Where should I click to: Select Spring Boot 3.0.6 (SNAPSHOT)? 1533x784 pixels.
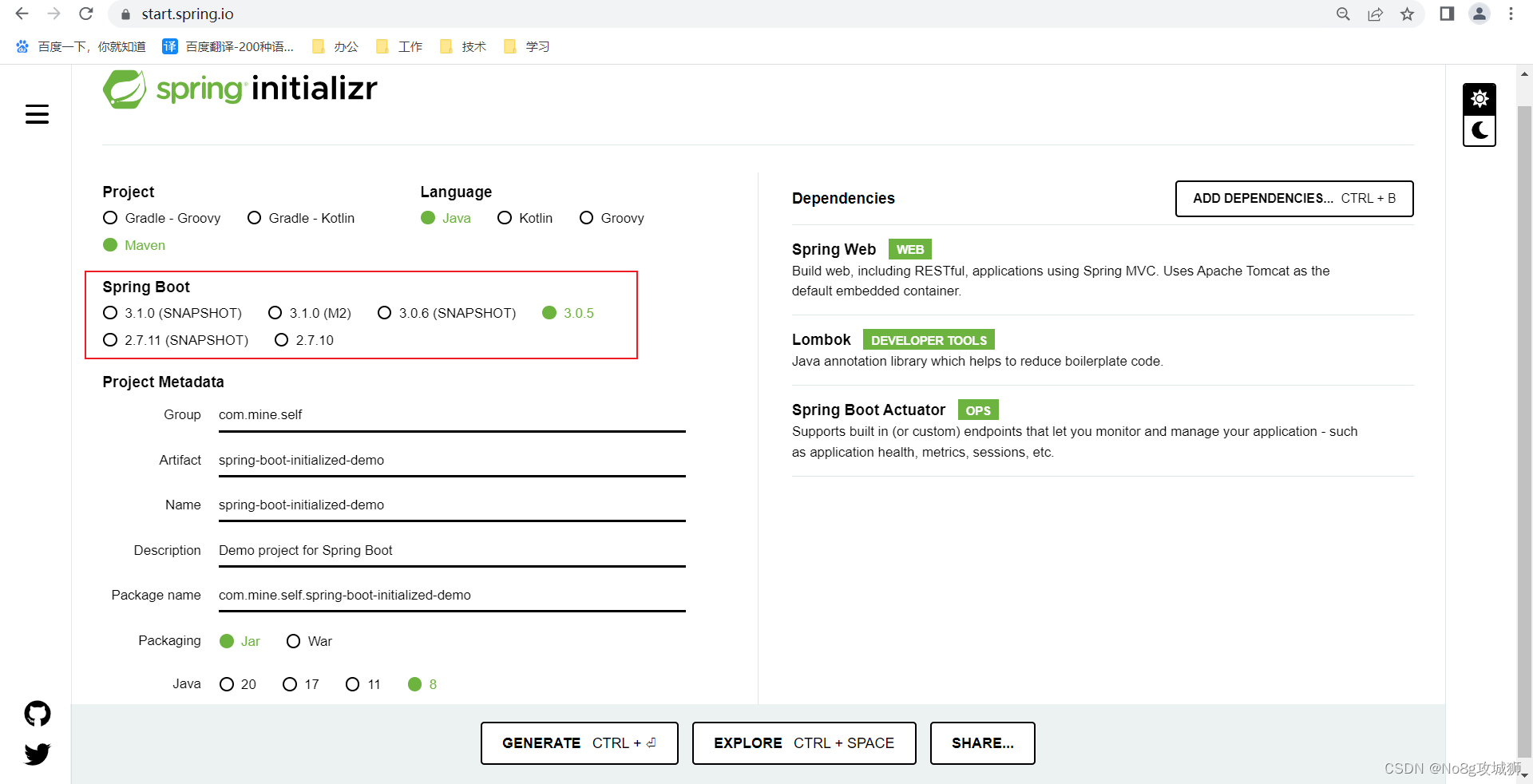pos(447,313)
